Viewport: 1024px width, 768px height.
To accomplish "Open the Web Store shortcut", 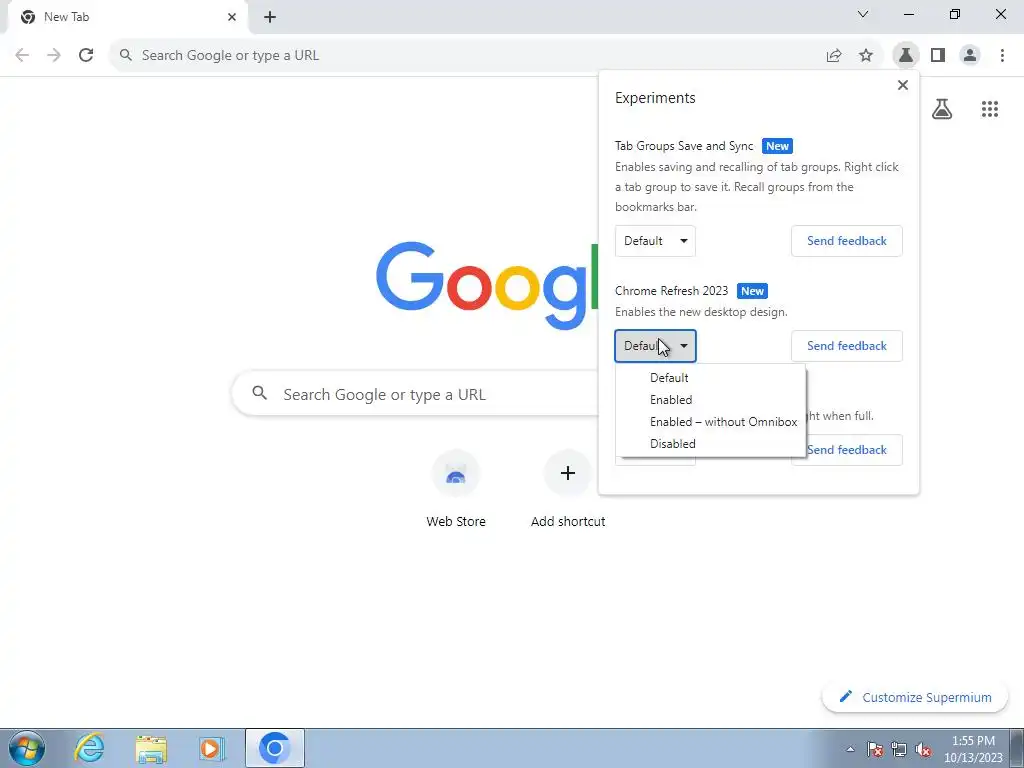I will (456, 488).
